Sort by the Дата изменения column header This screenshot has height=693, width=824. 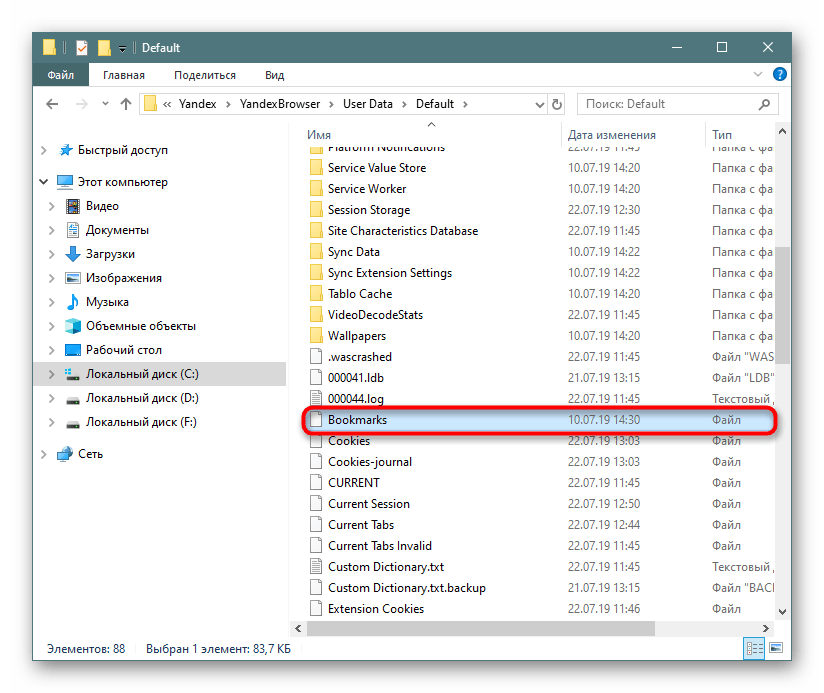pyautogui.click(x=612, y=135)
